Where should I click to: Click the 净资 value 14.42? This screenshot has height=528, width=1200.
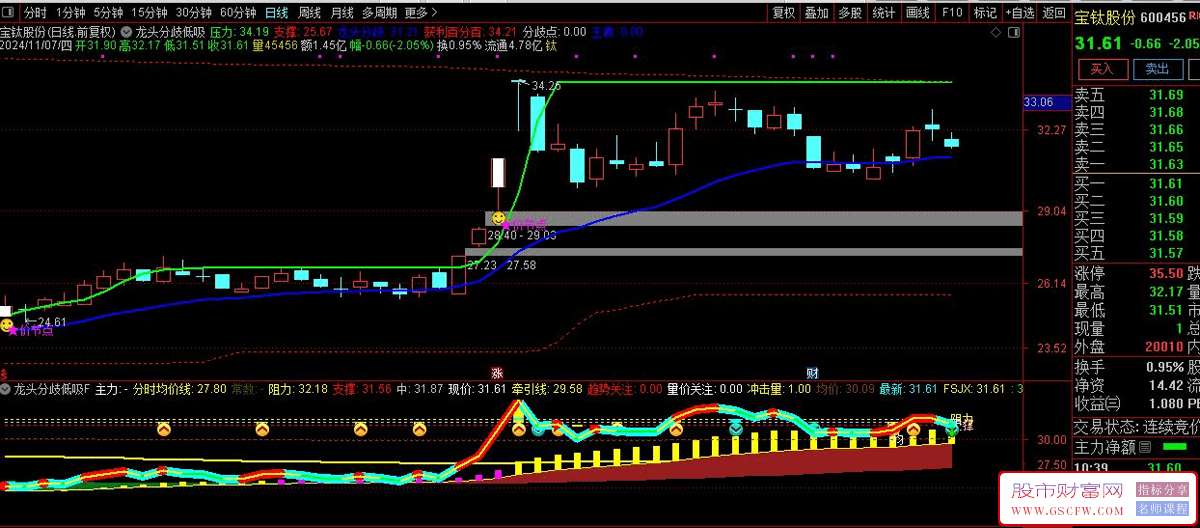pos(1166,385)
